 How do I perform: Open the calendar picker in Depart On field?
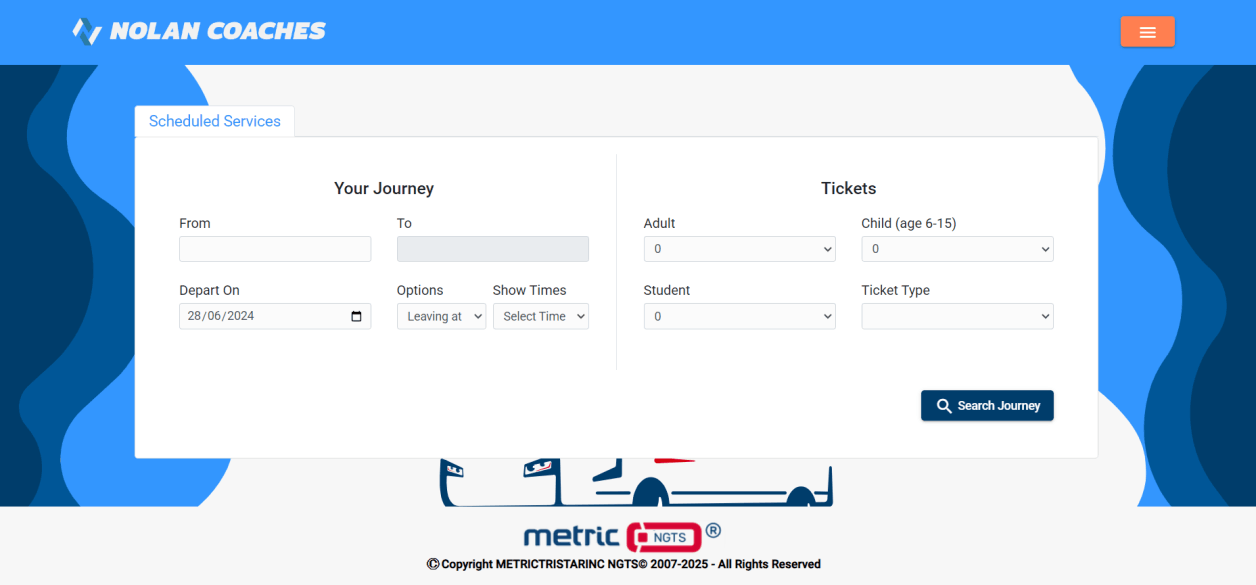357,316
